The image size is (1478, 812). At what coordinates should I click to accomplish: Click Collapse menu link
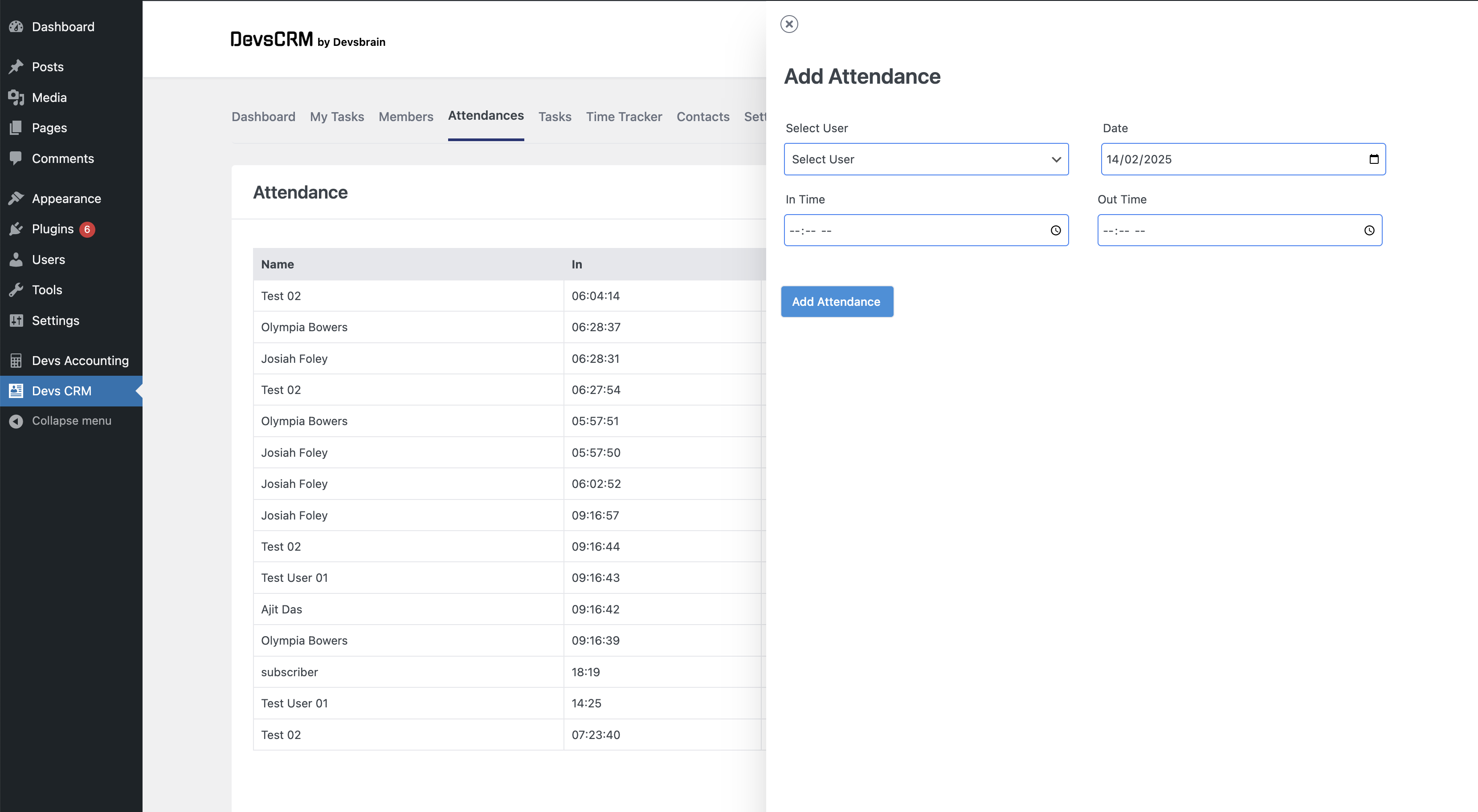coord(72,421)
